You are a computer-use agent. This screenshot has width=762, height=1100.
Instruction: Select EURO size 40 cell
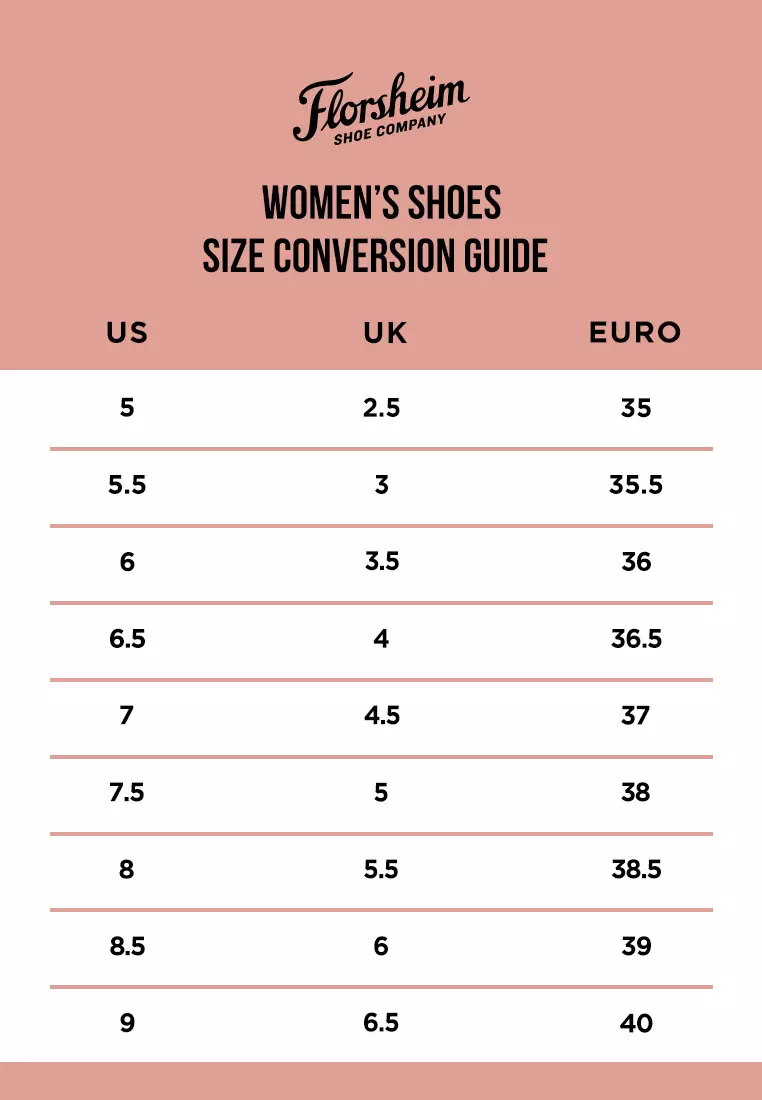coord(636,1023)
